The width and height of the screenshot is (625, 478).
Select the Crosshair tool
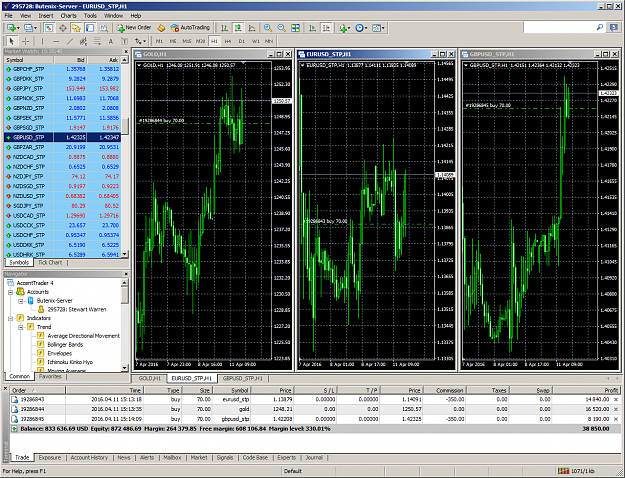26,41
